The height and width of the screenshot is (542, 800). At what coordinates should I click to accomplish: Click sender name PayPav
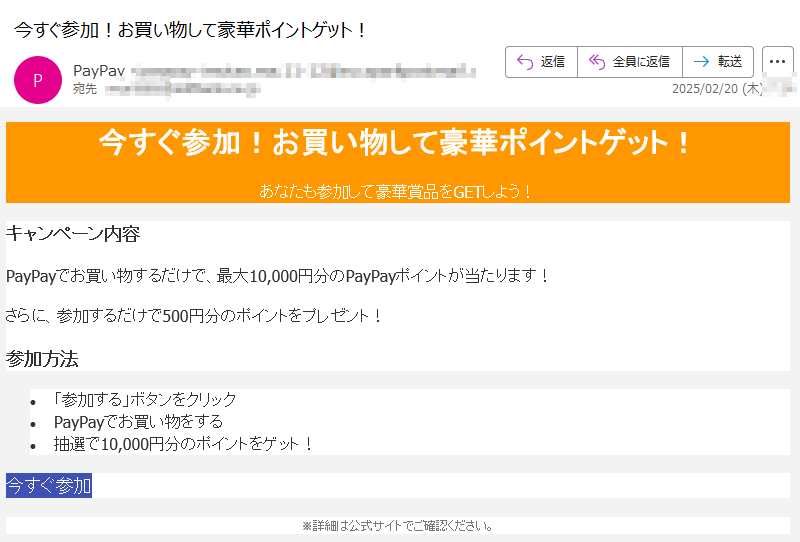click(99, 71)
